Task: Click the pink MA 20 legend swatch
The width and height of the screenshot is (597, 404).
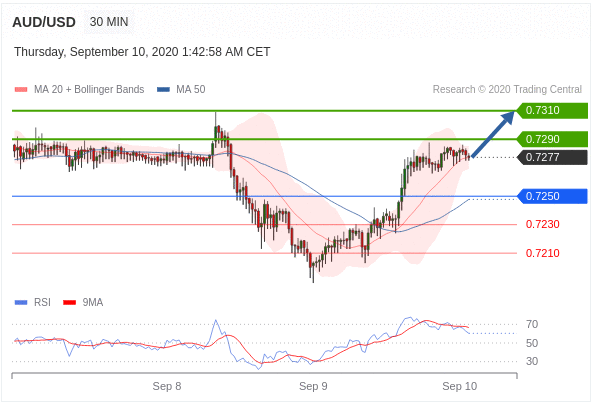Action: click(21, 90)
